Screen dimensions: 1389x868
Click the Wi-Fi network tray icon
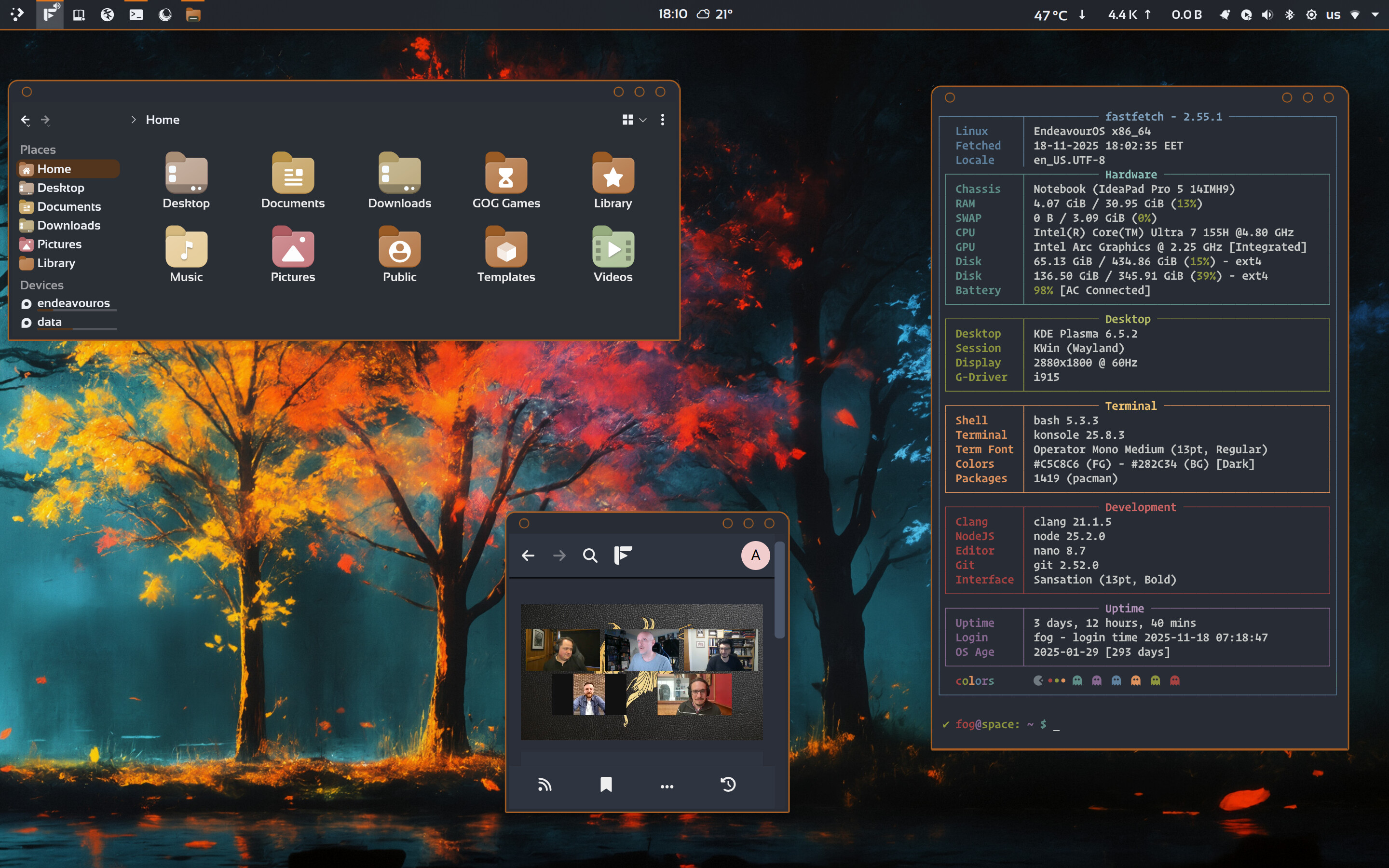(1355, 14)
